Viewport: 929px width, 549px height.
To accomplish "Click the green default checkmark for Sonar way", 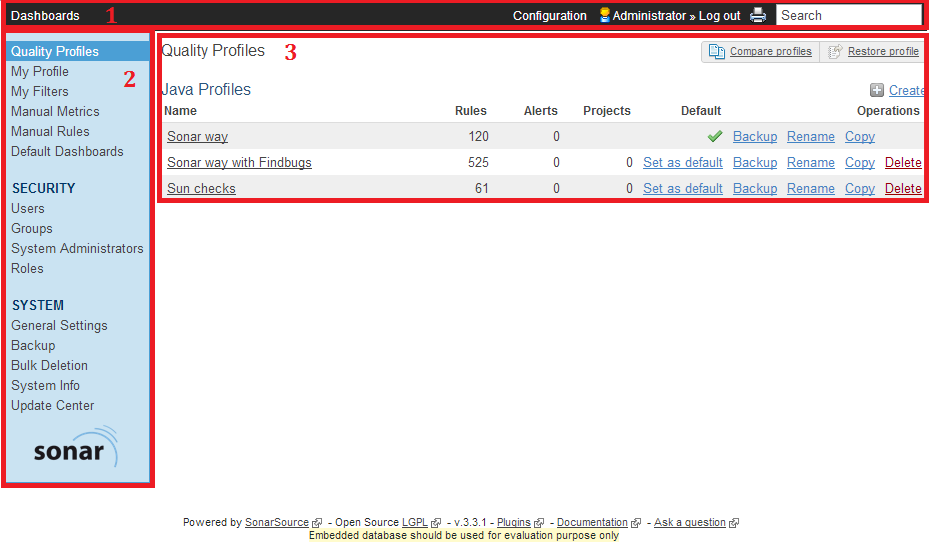I will pyautogui.click(x=715, y=136).
